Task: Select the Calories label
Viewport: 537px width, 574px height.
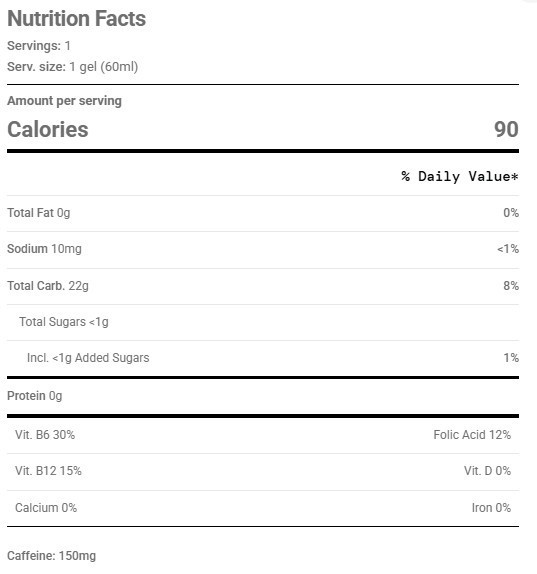Action: click(x=48, y=129)
